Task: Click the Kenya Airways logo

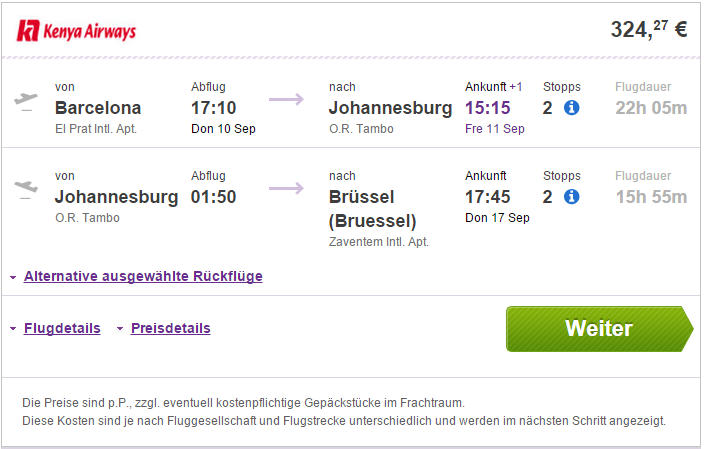Action: [76, 31]
